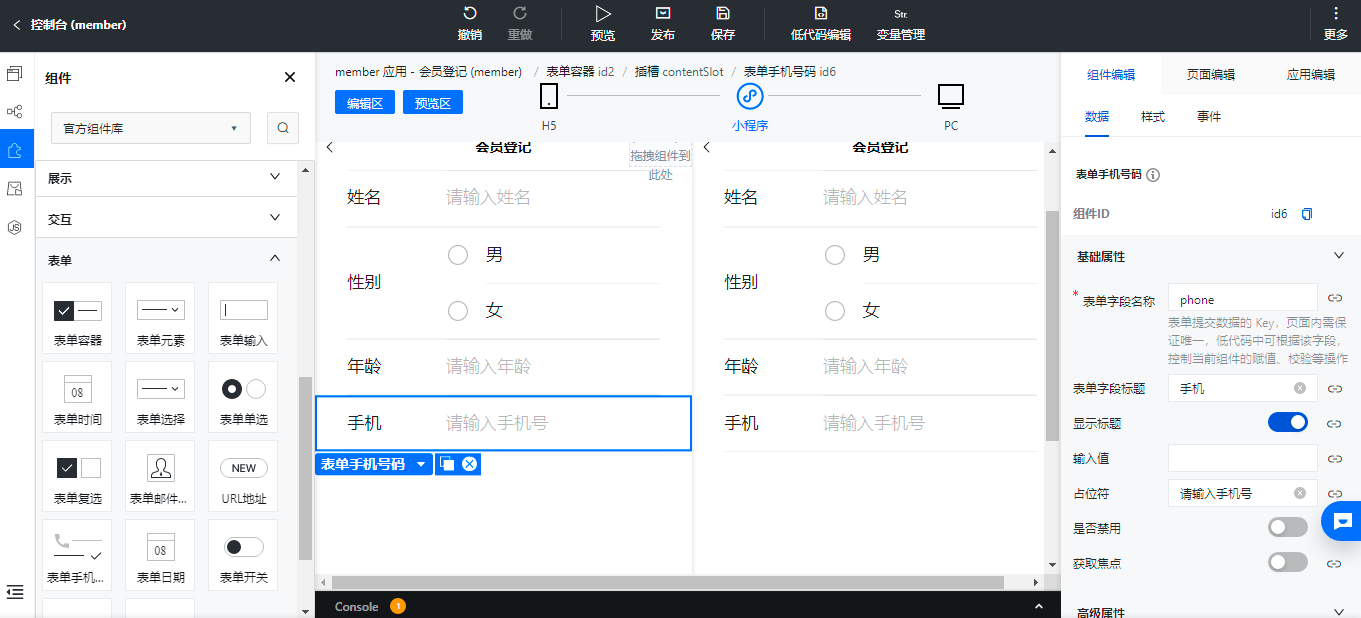Open the data source icon in the sidebar
The height and width of the screenshot is (618, 1361).
[15, 189]
